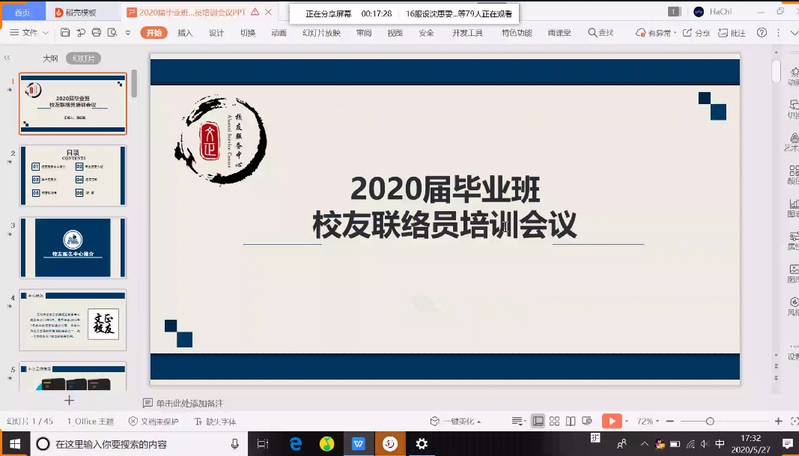Image resolution: width=799 pixels, height=456 pixels.
Task: Open the 插入 ribbon tab
Action: point(185,33)
